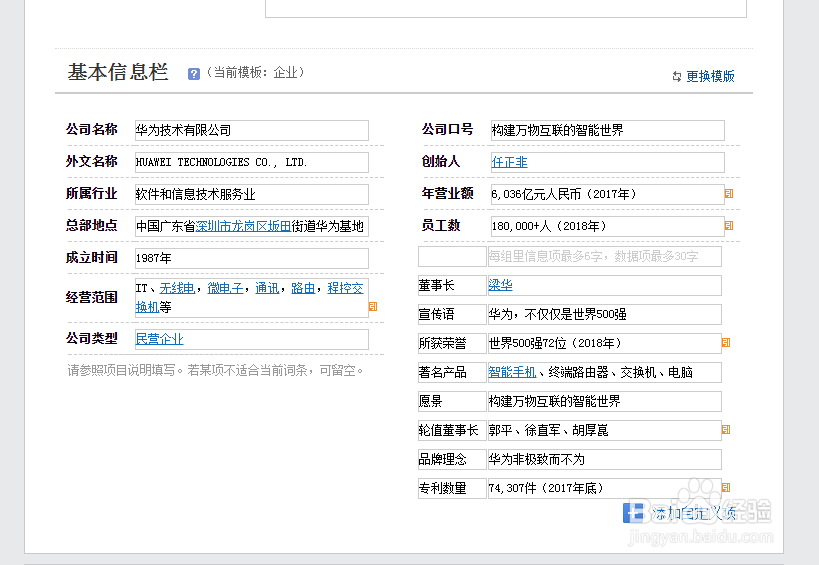Click the orange reference icon beside 员工数
This screenshot has width=819, height=565.
(x=729, y=226)
